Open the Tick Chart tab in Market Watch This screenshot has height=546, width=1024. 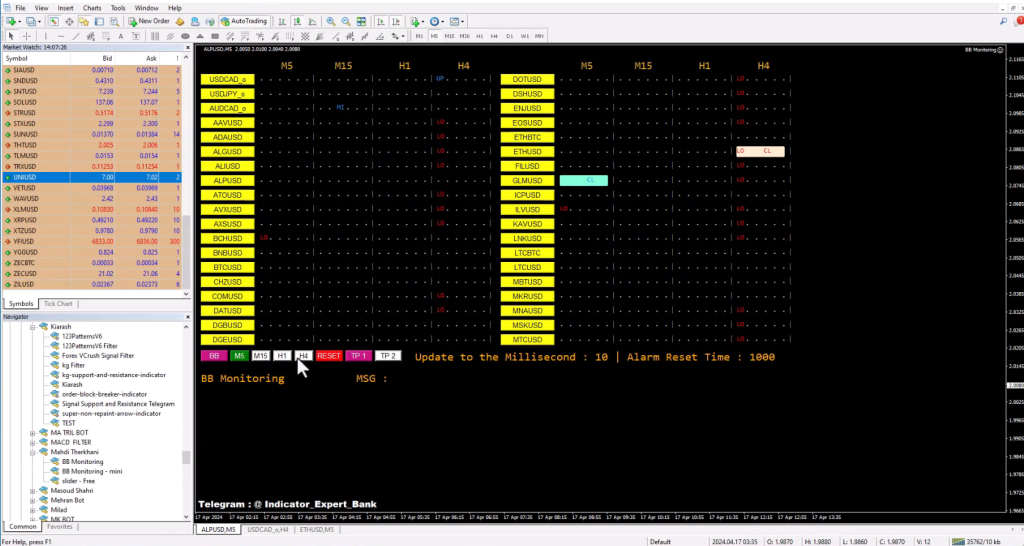point(58,304)
